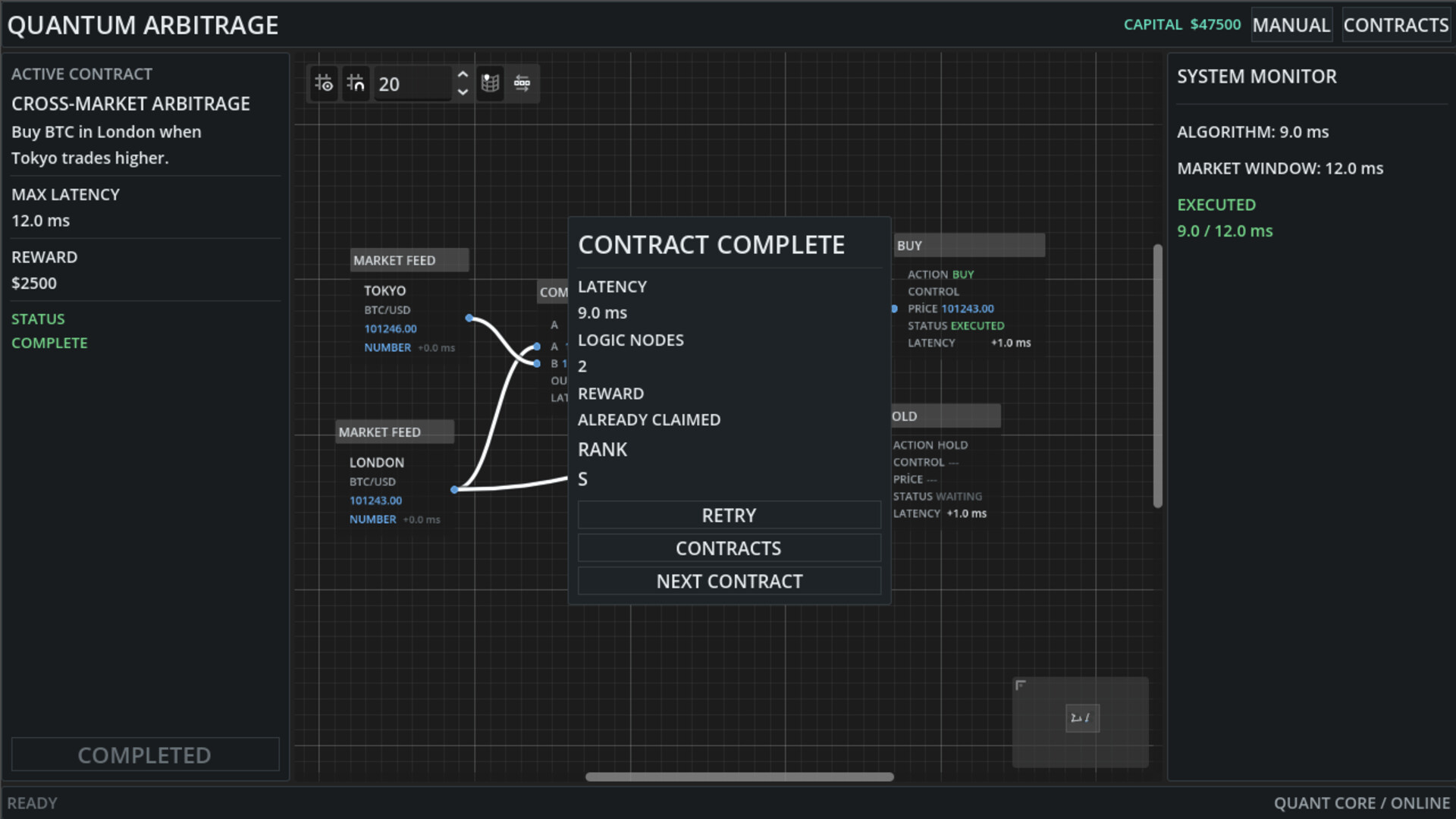Click the London feed NUMBER output port
The image size is (1456, 819).
point(455,490)
